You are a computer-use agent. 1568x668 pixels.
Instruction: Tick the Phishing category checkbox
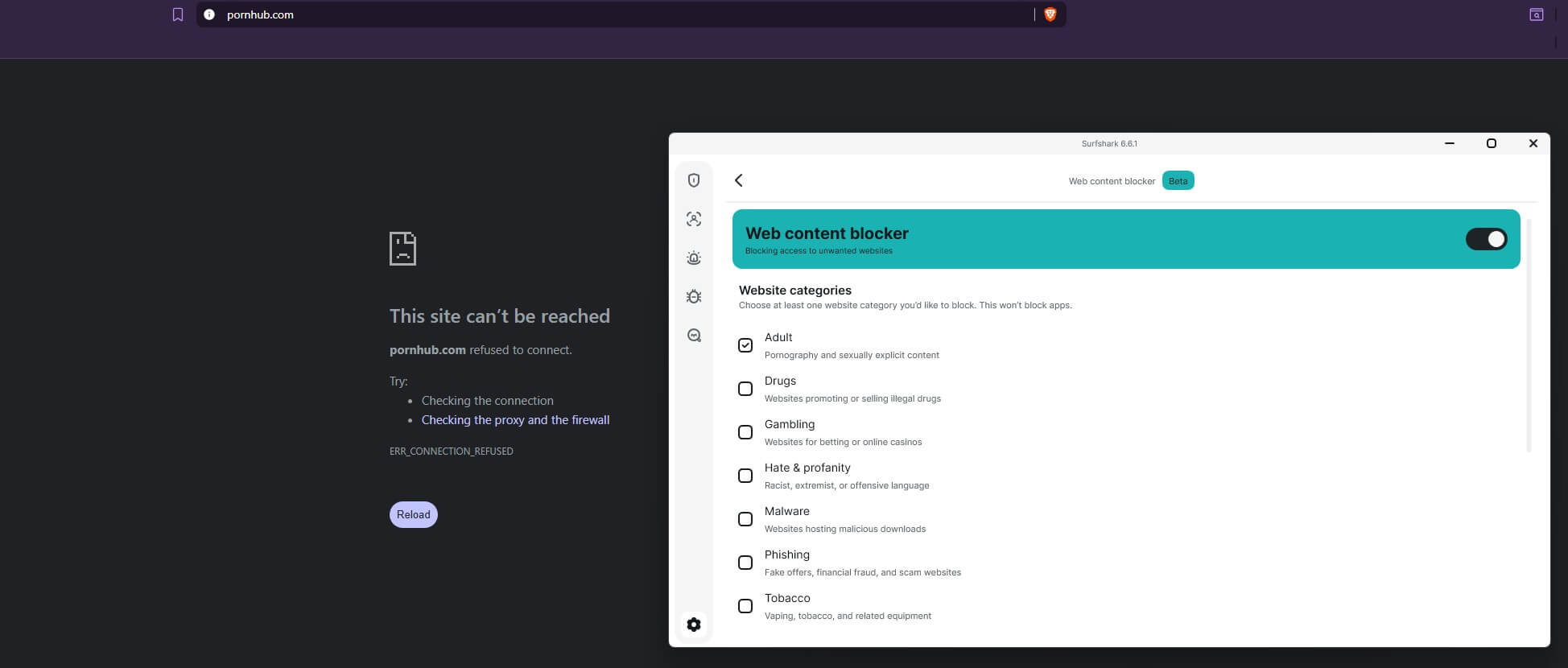tap(745, 563)
